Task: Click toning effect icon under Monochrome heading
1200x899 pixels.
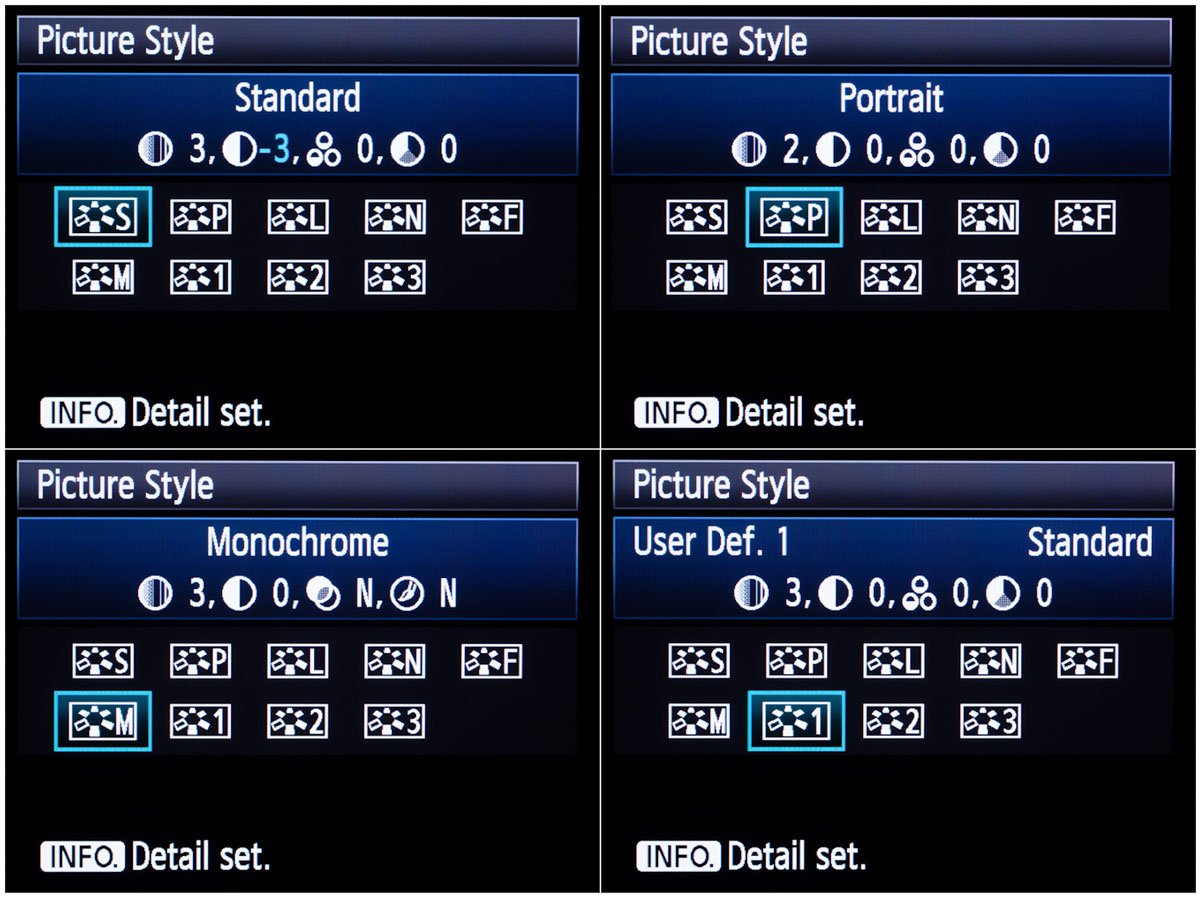Action: (408, 594)
